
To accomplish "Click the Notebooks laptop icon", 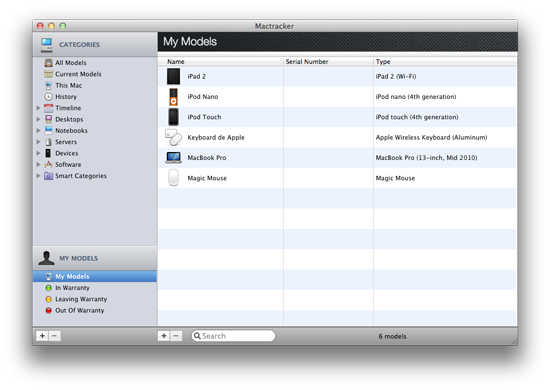I will (48, 130).
